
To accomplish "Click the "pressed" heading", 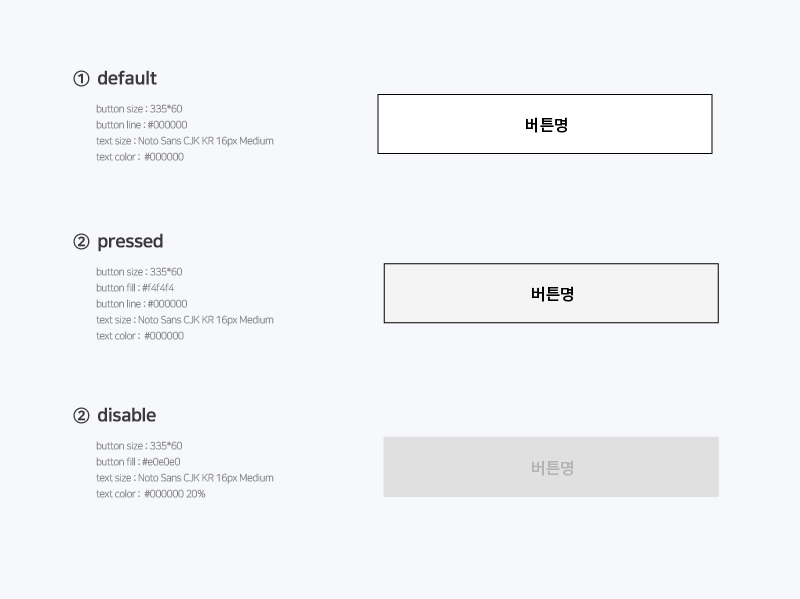I will point(130,241).
